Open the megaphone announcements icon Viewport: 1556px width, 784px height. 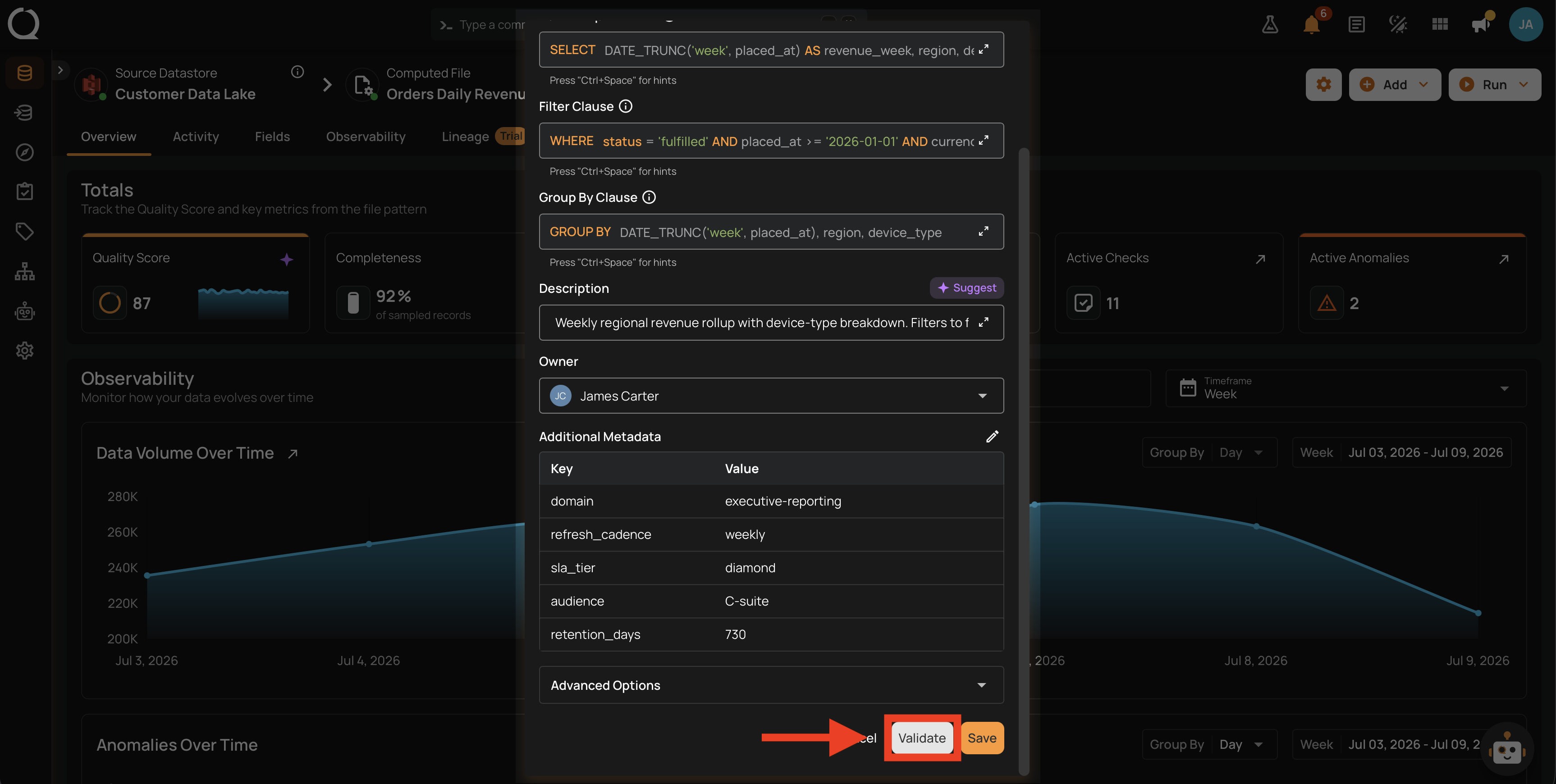(x=1481, y=24)
